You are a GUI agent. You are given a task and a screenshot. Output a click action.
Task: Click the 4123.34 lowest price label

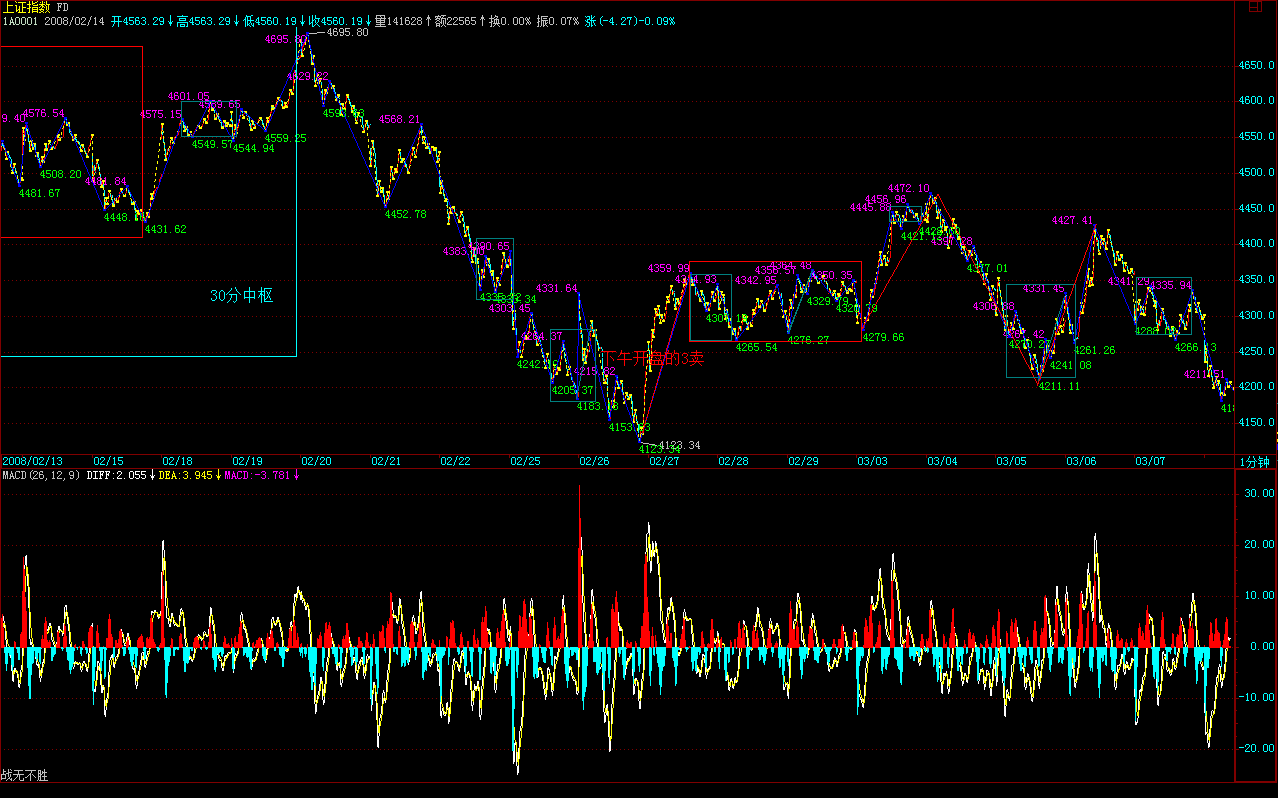tap(680, 445)
